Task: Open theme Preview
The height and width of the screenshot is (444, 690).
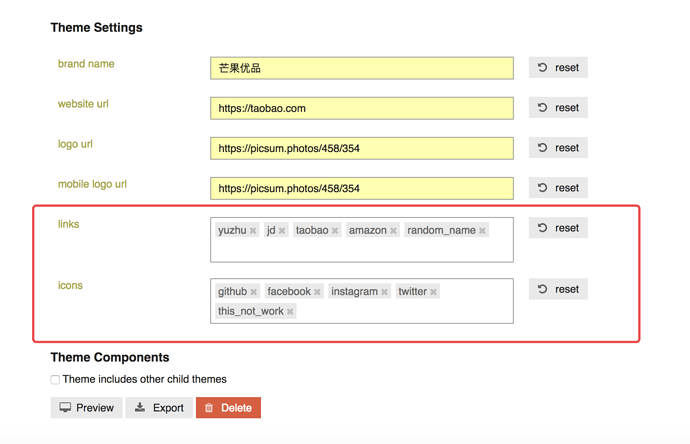Action: [x=86, y=407]
